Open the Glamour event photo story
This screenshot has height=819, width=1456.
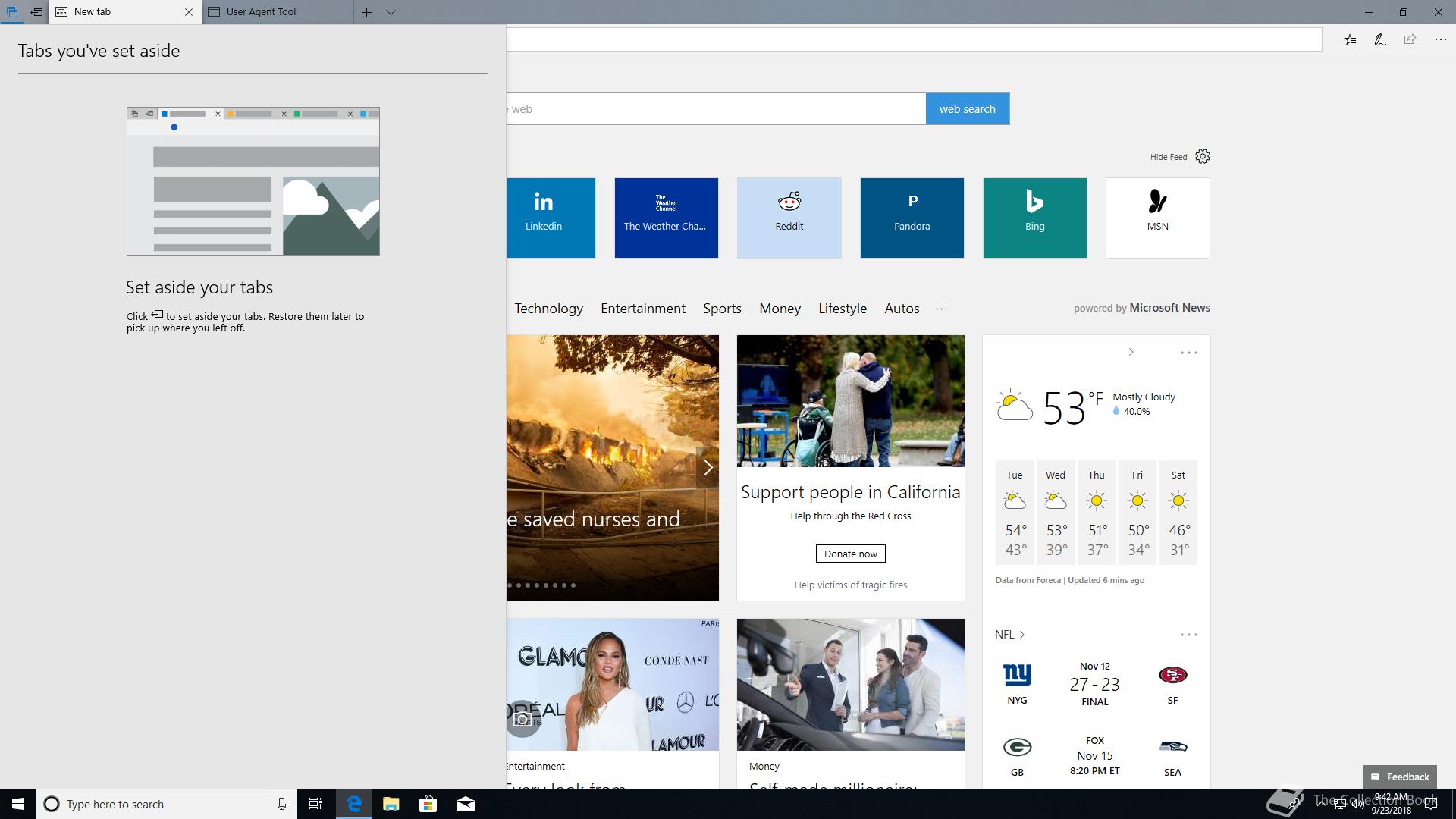click(x=613, y=685)
